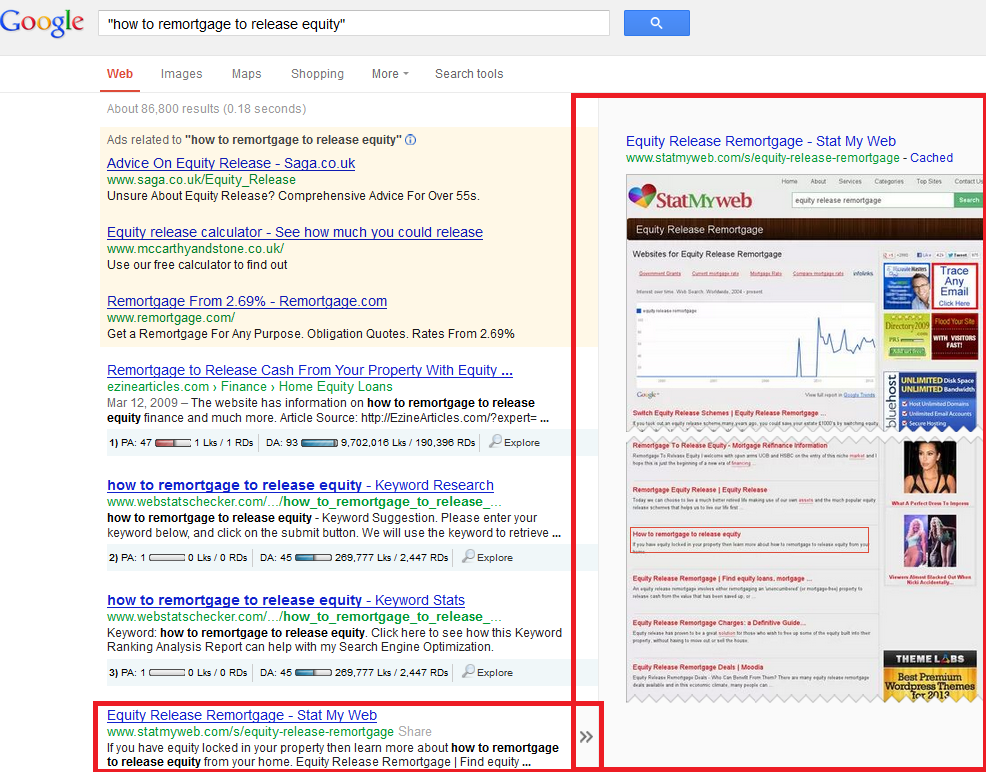
Task: Open Equity Release Remortgage result in main list
Action: point(242,715)
